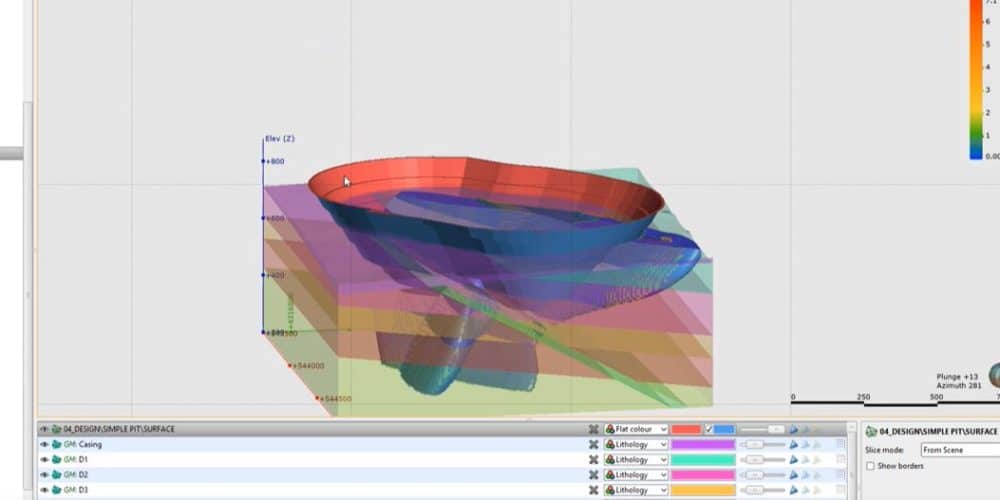The image size is (1000, 500).
Task: Toggle visibility of GM: D1
Action: 44,460
